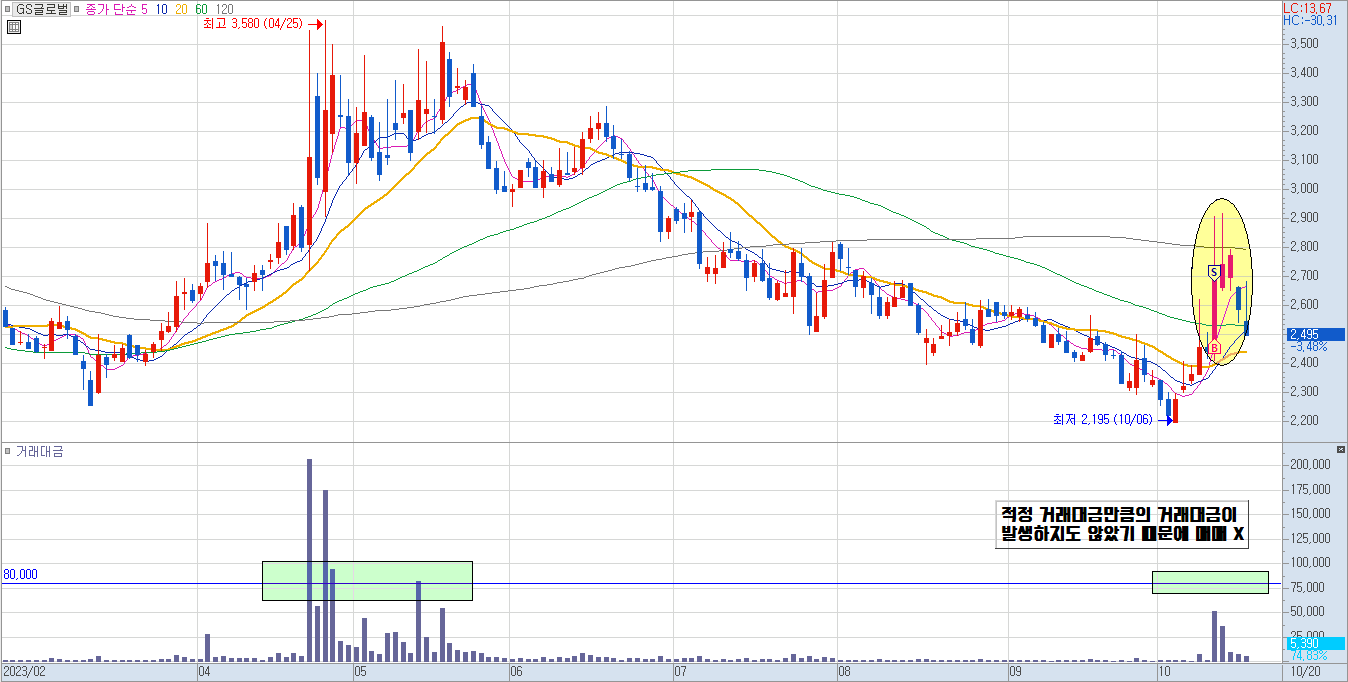Click the 200,000 volume axis value
1348x682 pixels.
[x=1308, y=466]
